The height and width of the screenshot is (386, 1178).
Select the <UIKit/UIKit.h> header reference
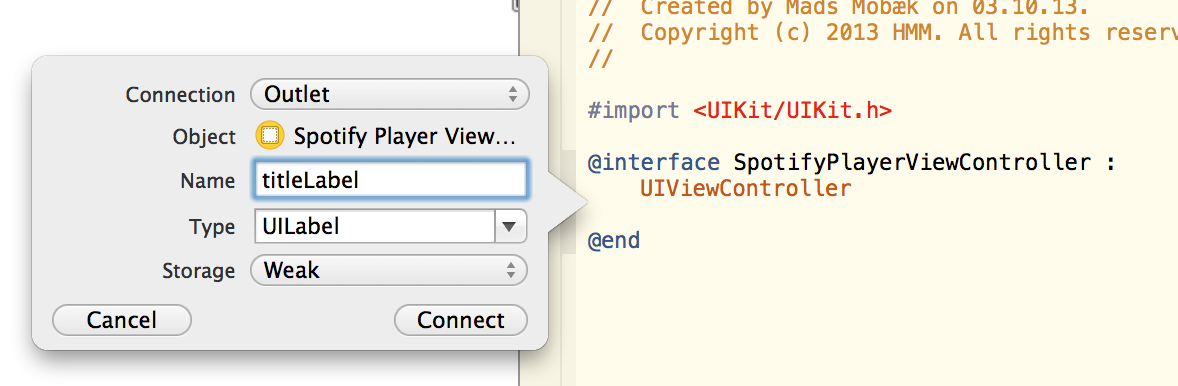click(792, 110)
